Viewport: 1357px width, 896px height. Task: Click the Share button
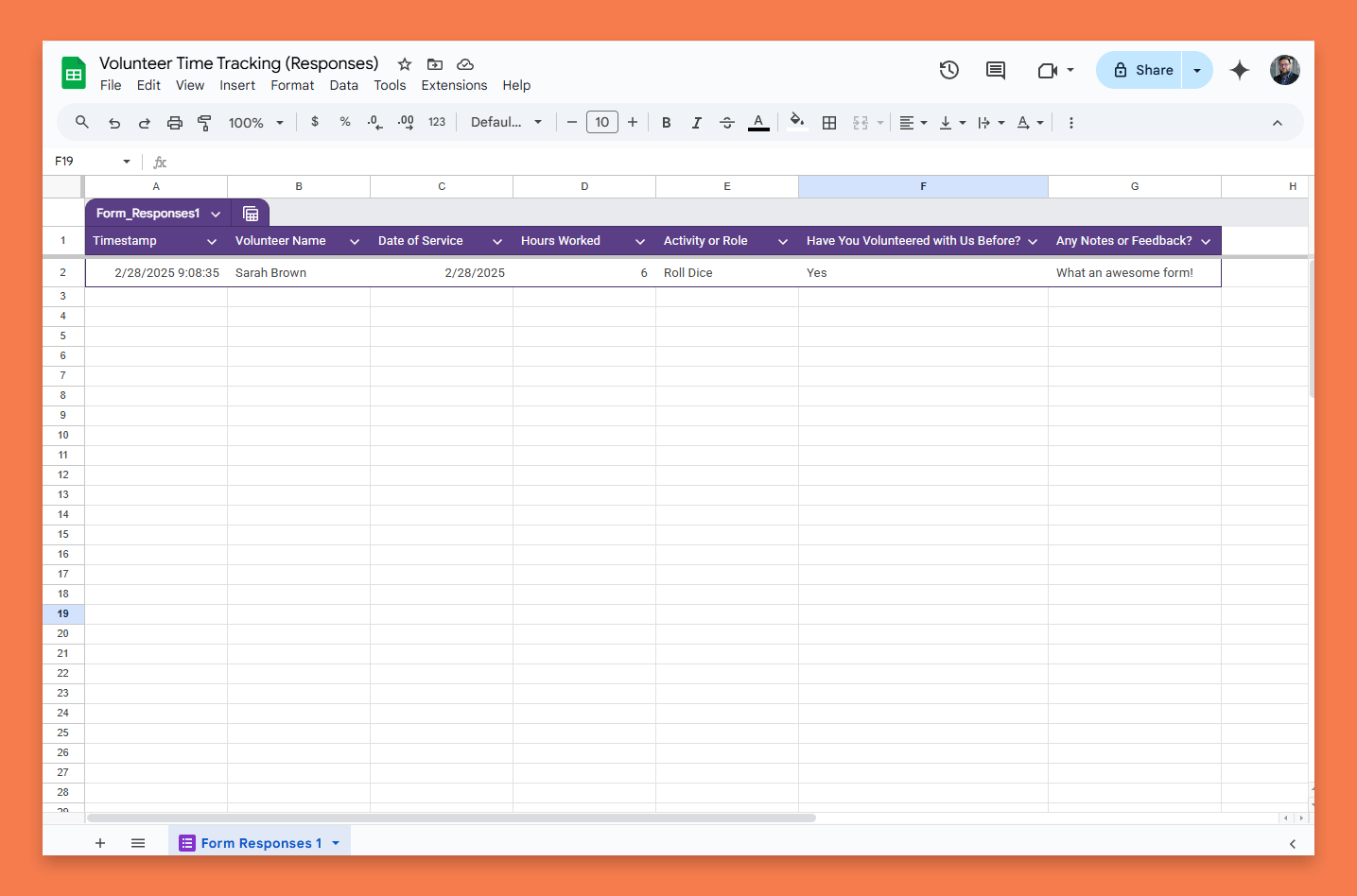click(1142, 70)
